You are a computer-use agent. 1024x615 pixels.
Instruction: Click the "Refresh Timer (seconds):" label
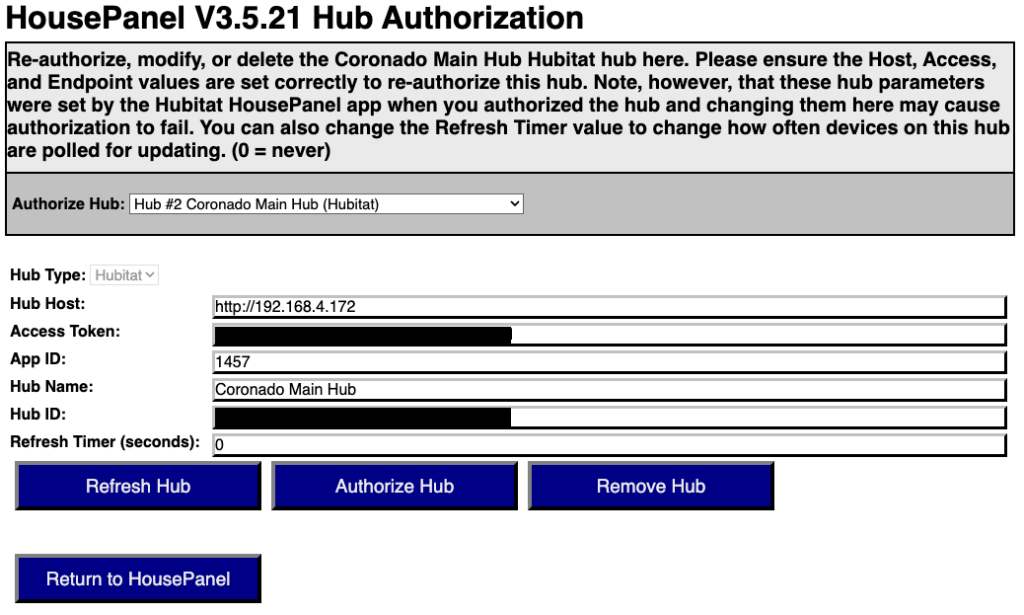point(105,441)
